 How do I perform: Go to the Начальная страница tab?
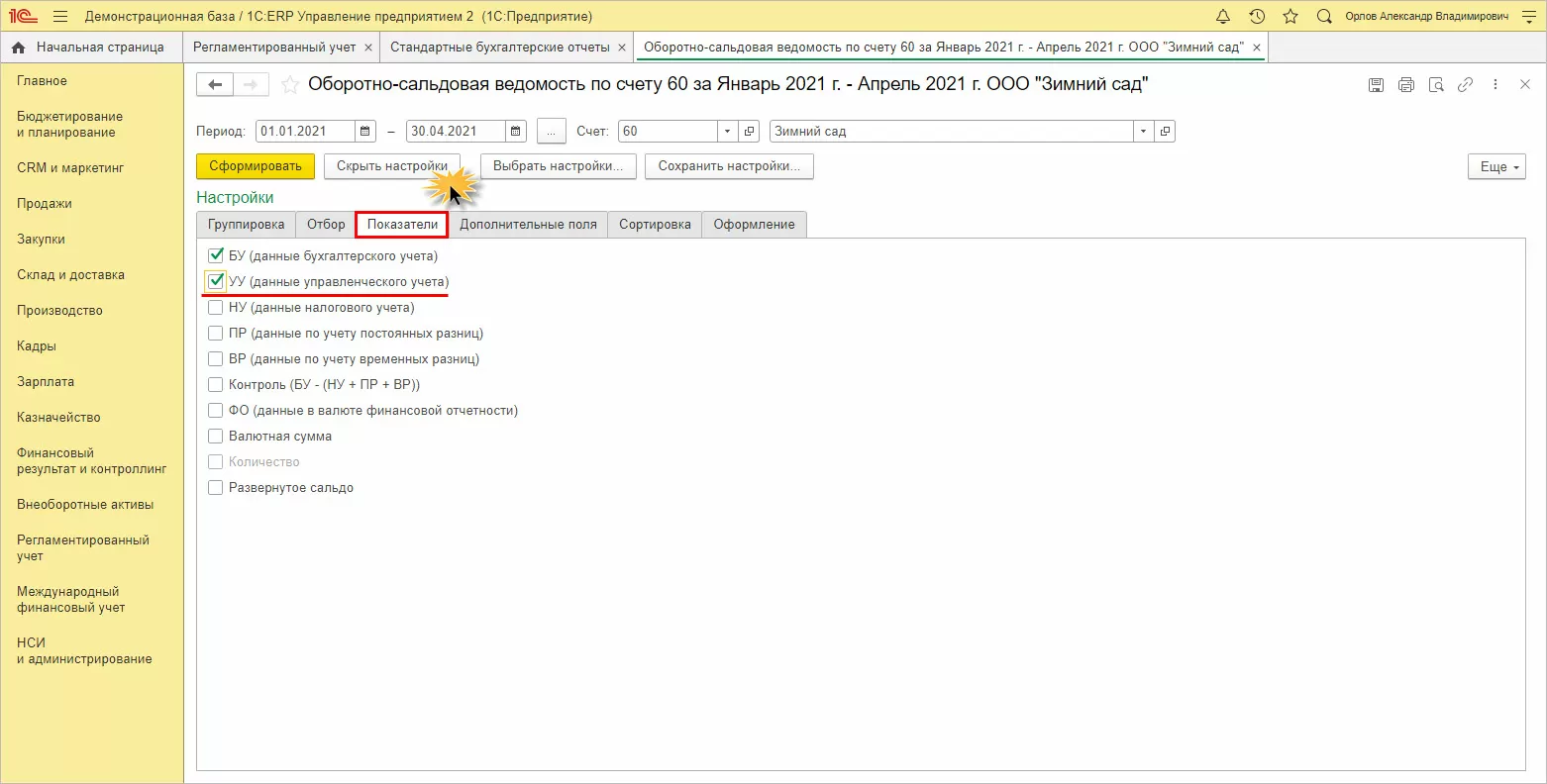pos(91,48)
